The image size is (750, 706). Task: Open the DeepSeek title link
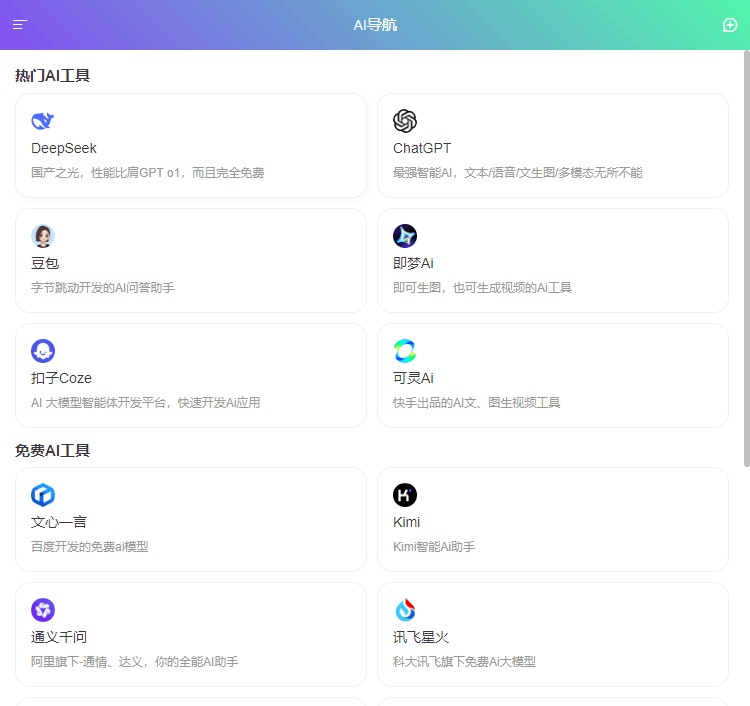point(64,148)
